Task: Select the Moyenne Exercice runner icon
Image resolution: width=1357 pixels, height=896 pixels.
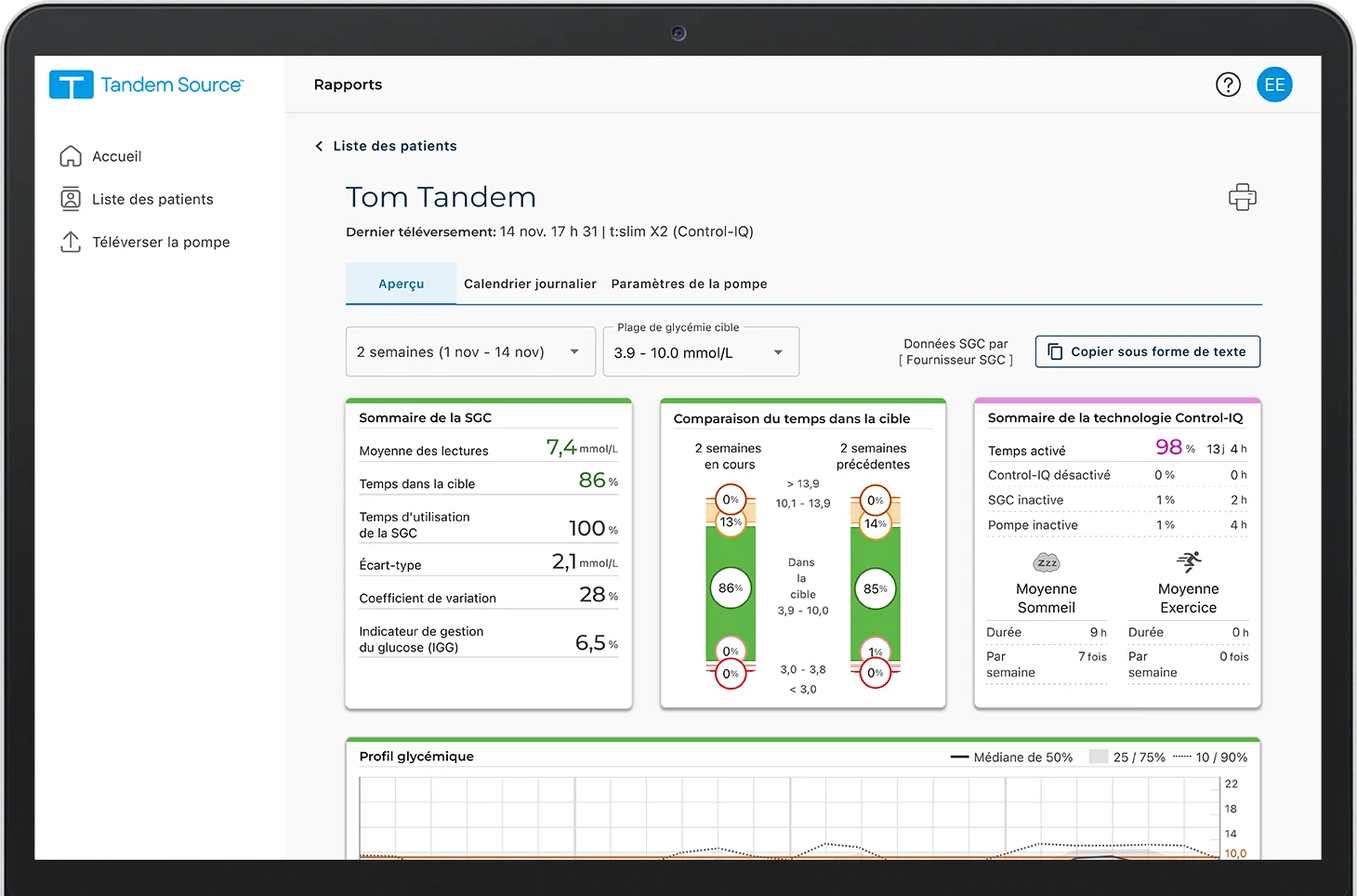Action: (x=1188, y=562)
